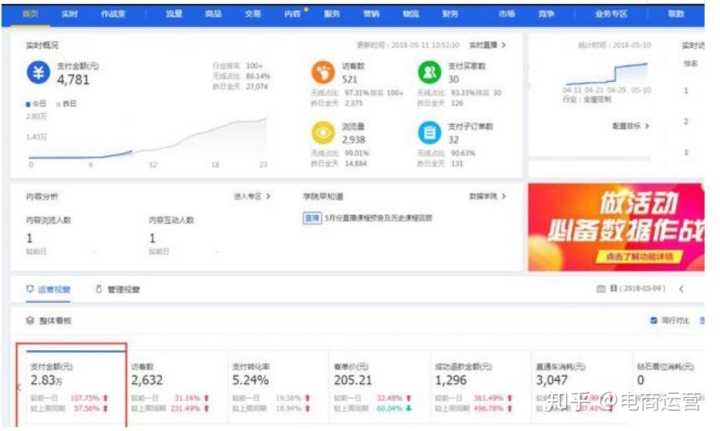Toggle the 今日 legend in the realtime chart
Image resolution: width=720 pixels, height=431 pixels.
pyautogui.click(x=36, y=104)
